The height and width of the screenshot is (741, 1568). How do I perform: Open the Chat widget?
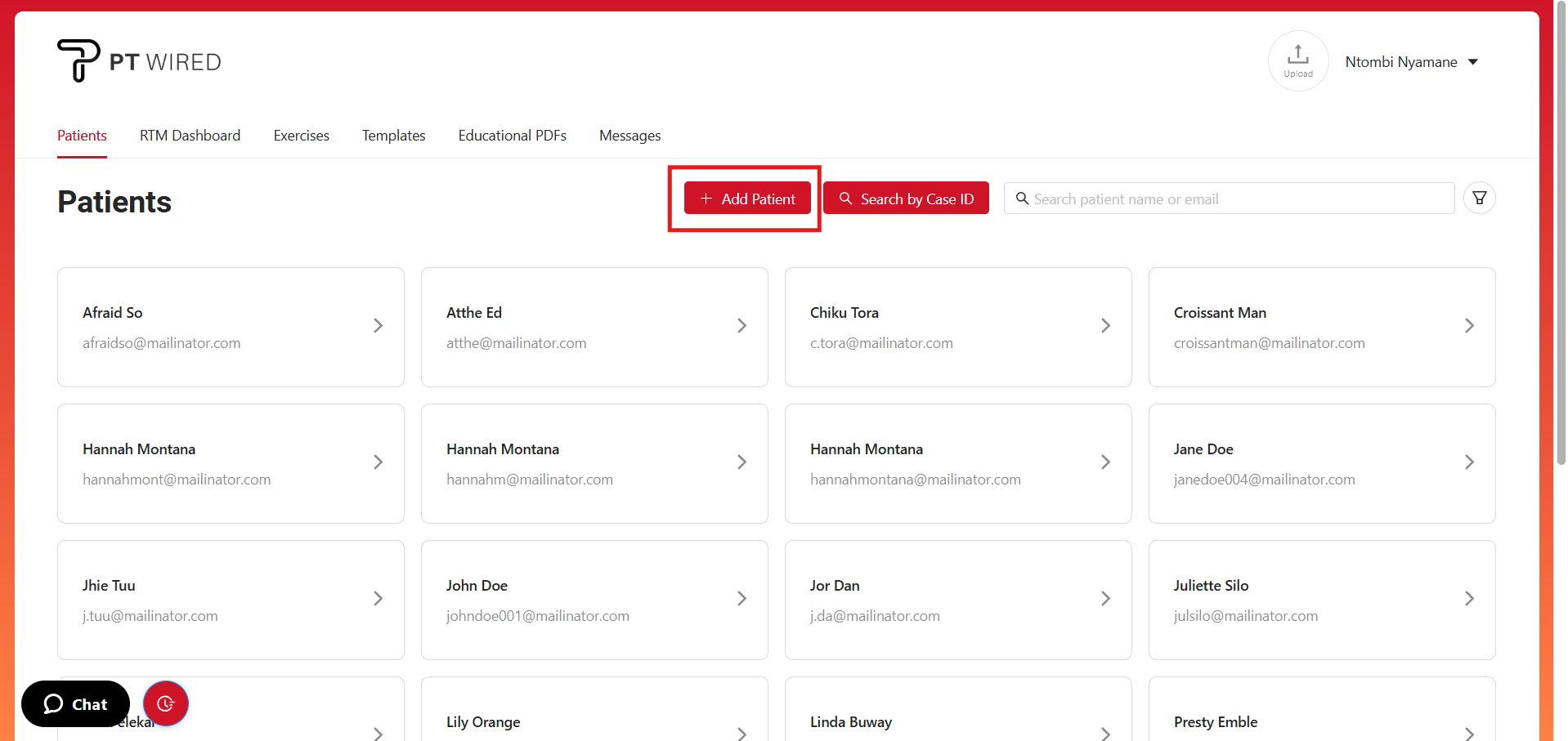[75, 704]
